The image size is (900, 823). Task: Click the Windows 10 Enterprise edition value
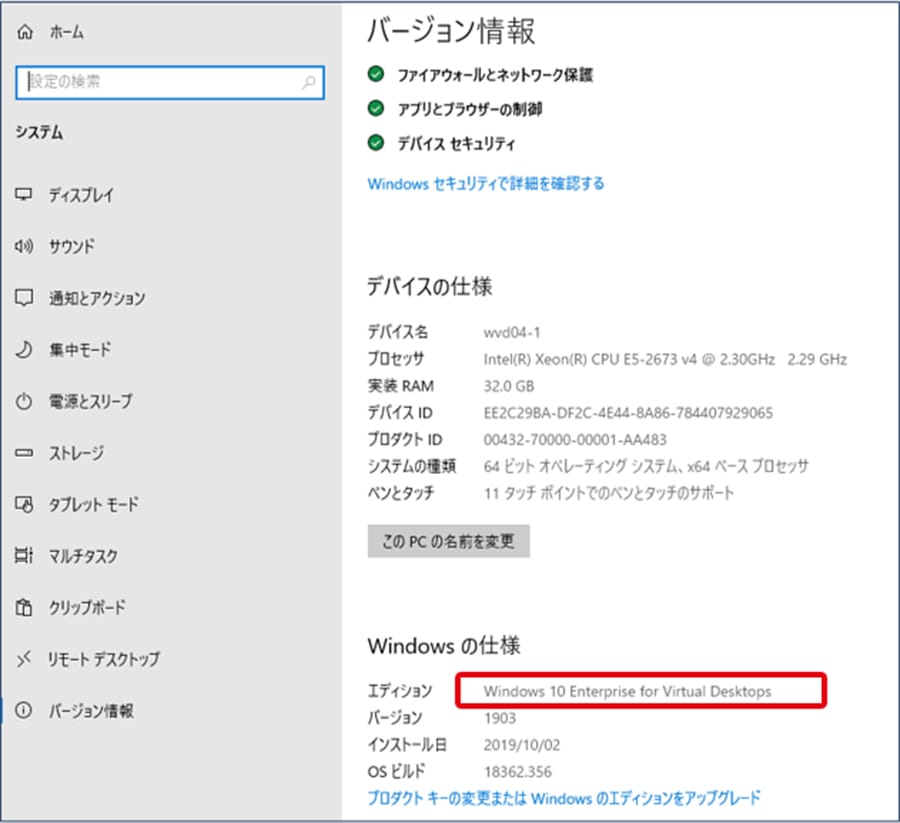627,691
